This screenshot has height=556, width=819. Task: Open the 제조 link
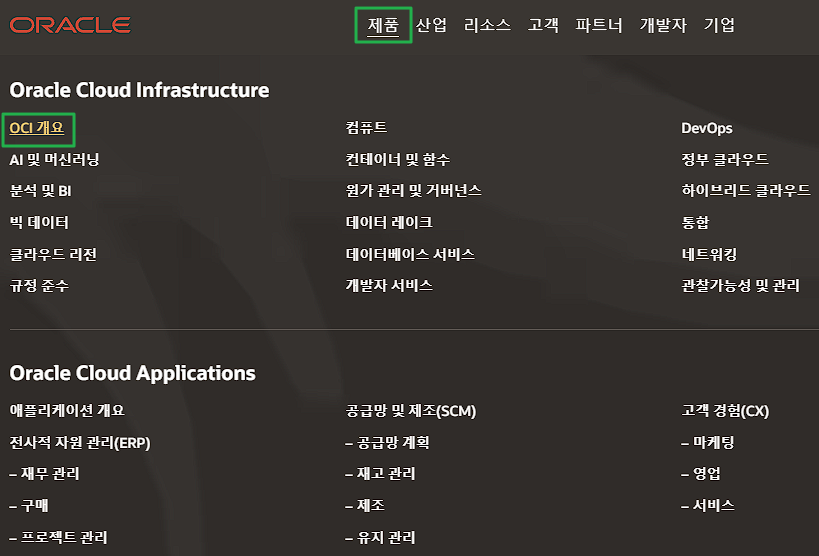pos(365,505)
